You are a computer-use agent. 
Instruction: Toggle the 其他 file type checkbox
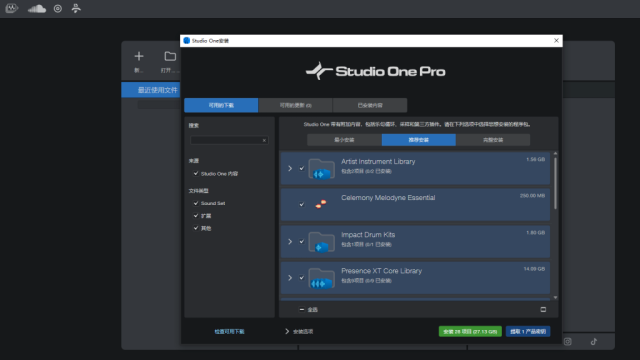[x=196, y=228]
